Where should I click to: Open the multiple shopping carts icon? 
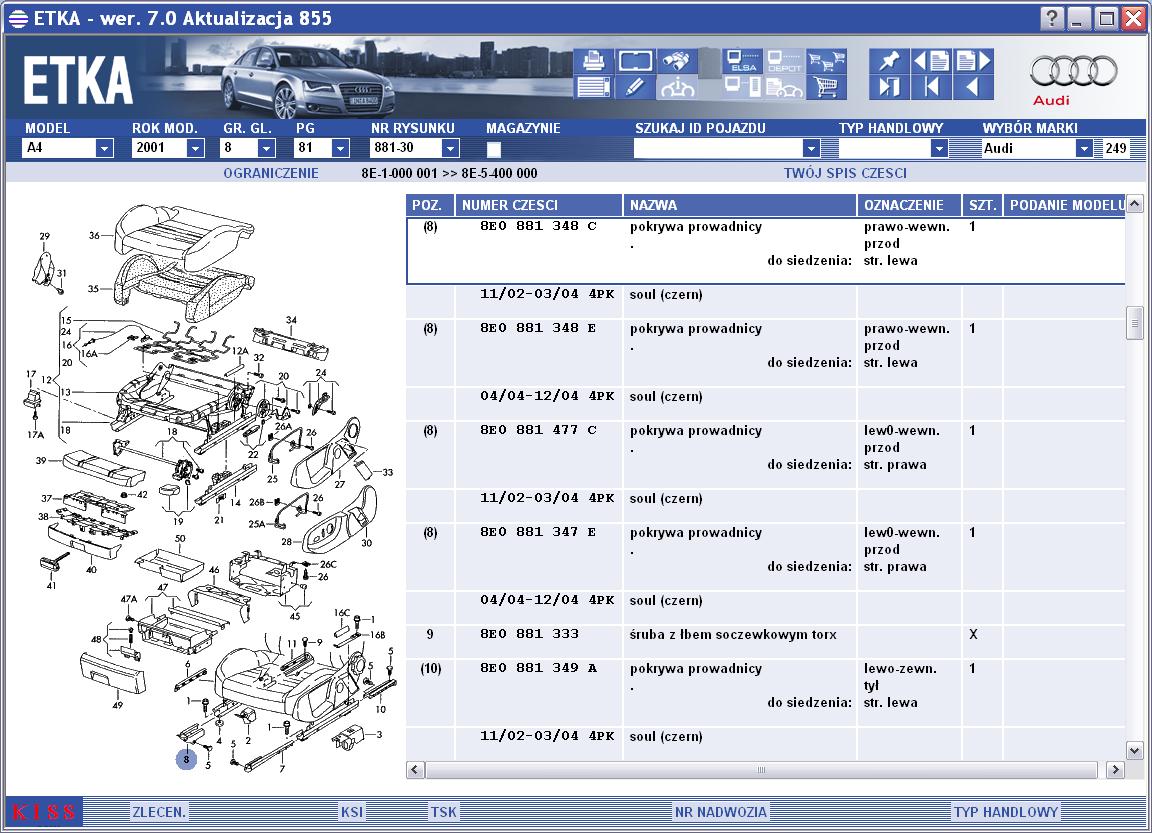pyautogui.click(x=827, y=60)
